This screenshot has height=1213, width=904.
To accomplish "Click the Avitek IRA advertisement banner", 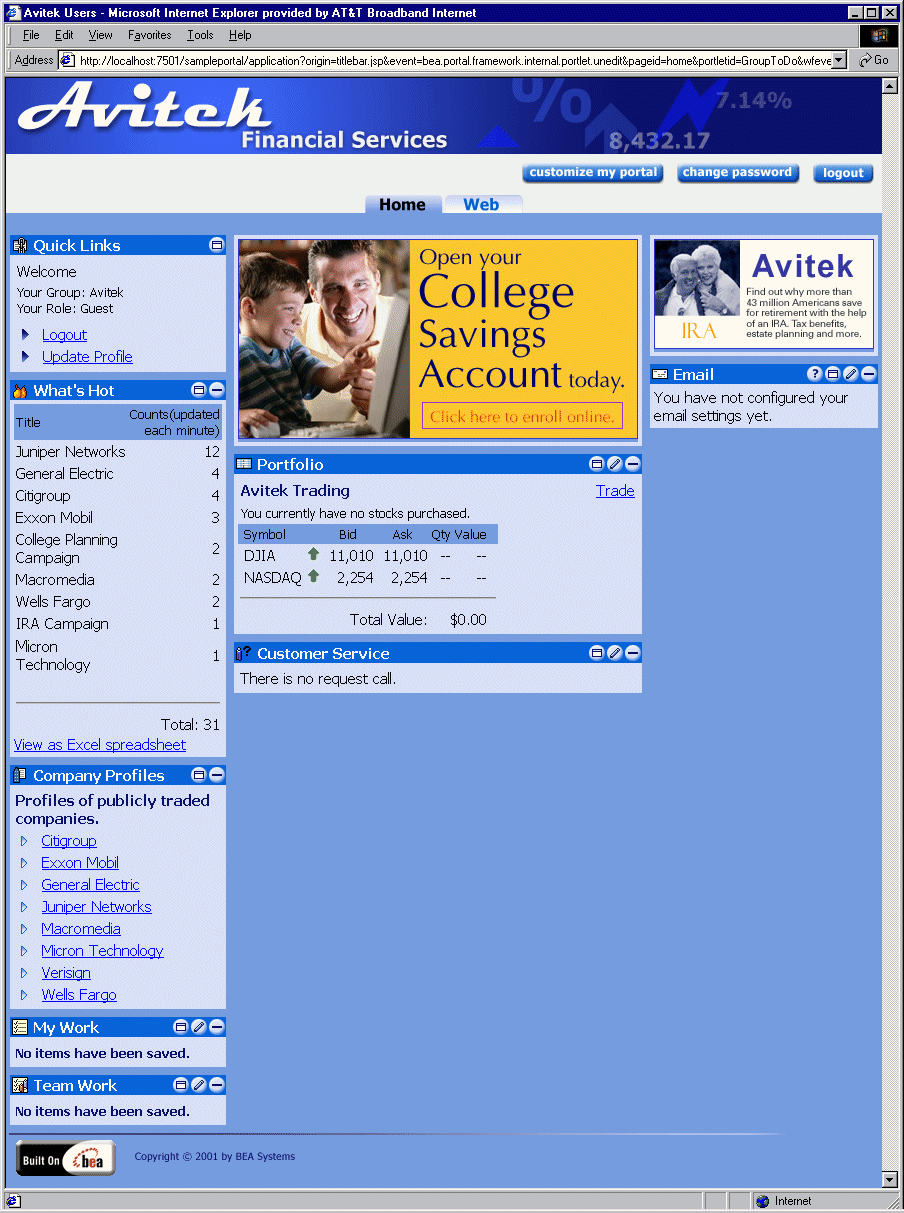I will [764, 294].
